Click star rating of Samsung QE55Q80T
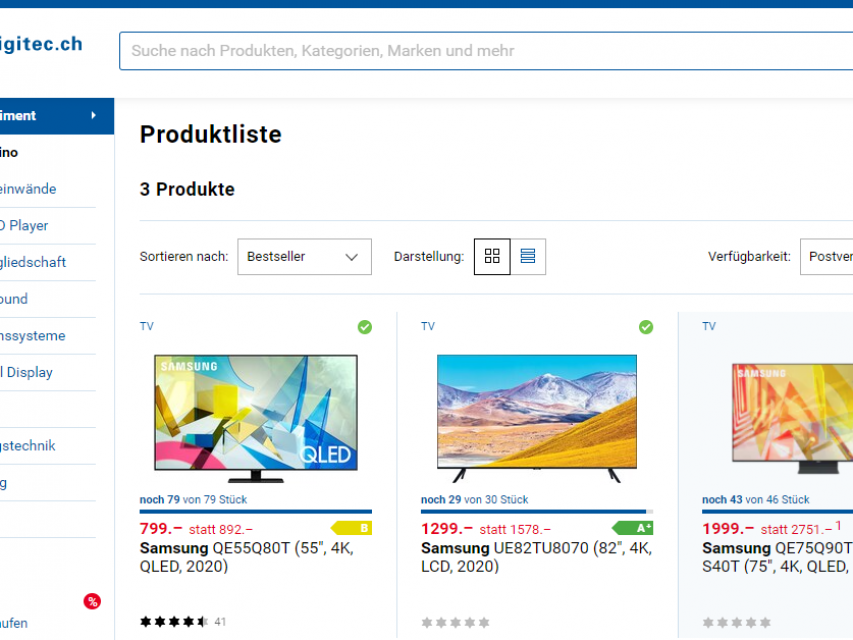 coord(174,622)
